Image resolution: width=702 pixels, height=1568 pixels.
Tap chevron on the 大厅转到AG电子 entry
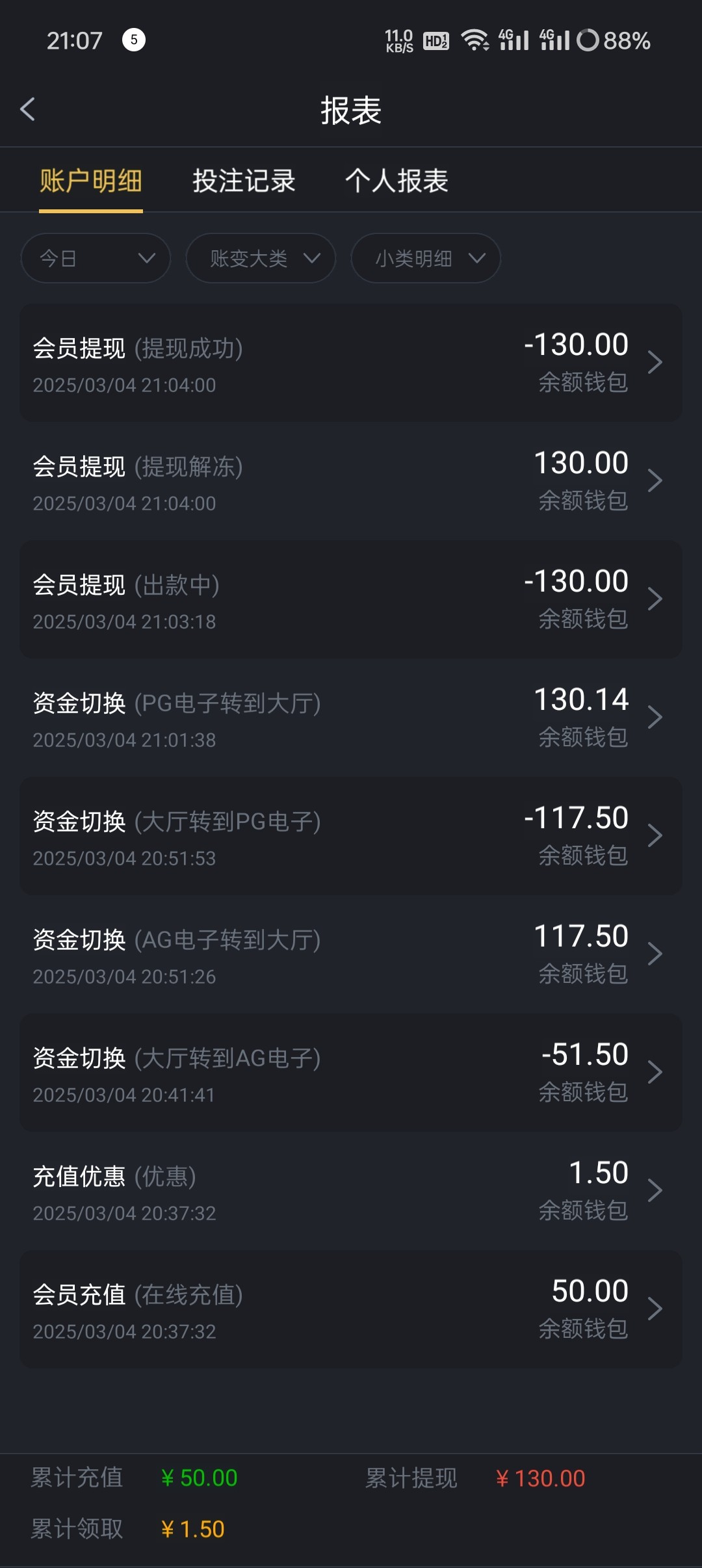point(655,1073)
